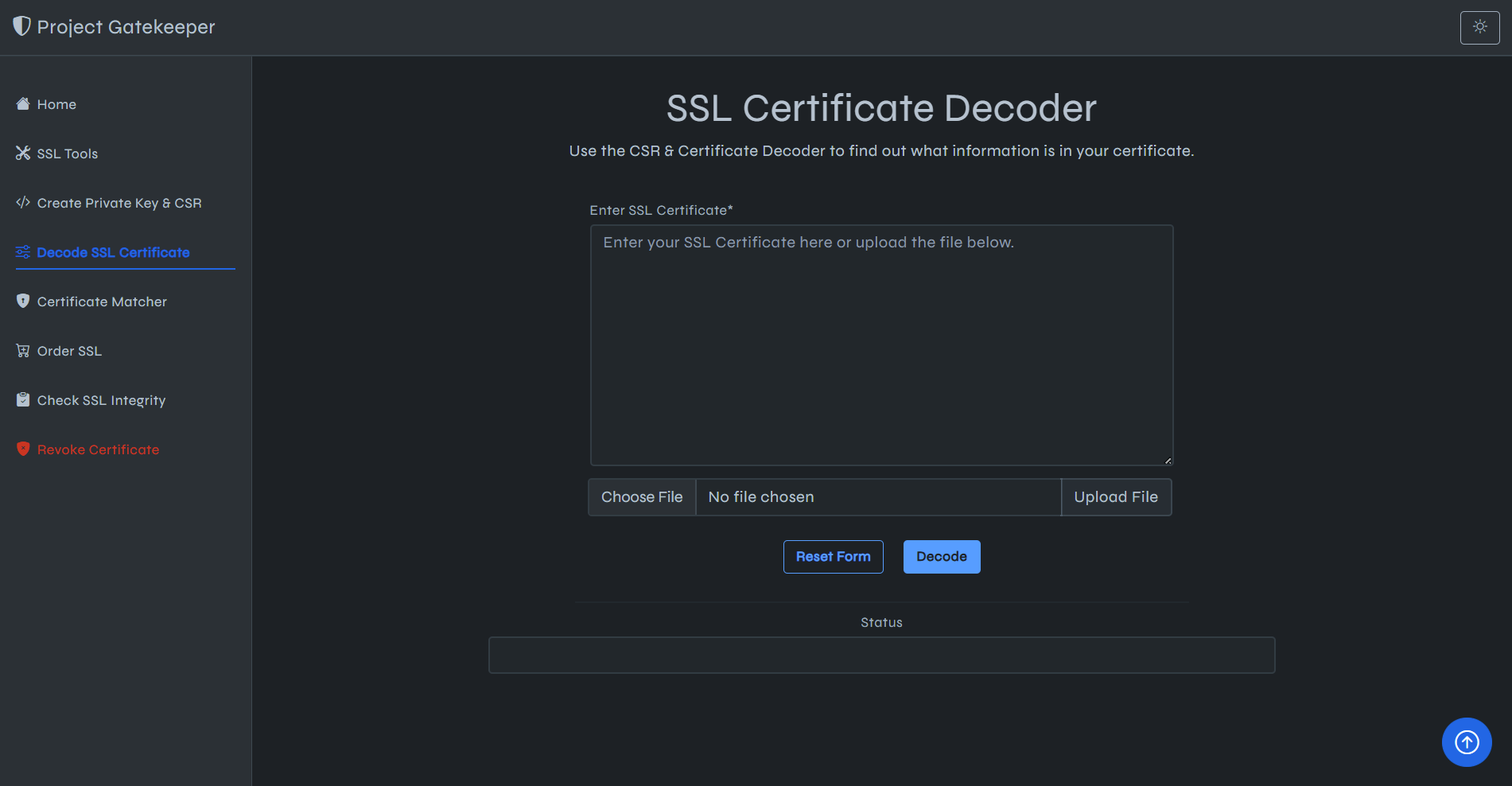Click the Decode button
The width and height of the screenshot is (1512, 786).
coord(942,557)
